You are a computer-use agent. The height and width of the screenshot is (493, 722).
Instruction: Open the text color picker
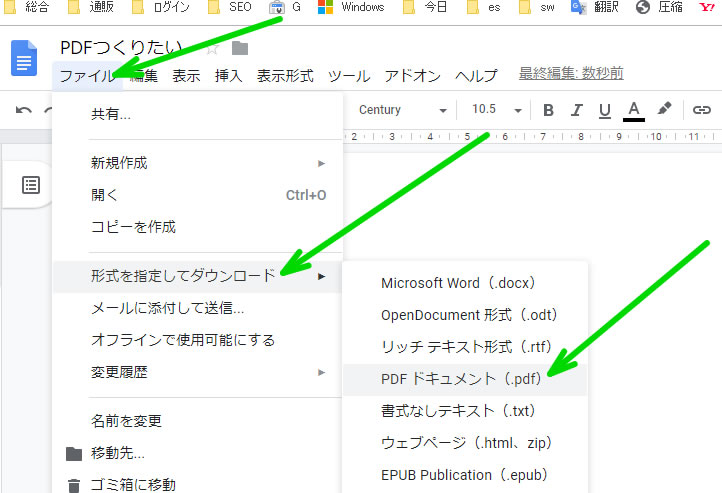633,110
